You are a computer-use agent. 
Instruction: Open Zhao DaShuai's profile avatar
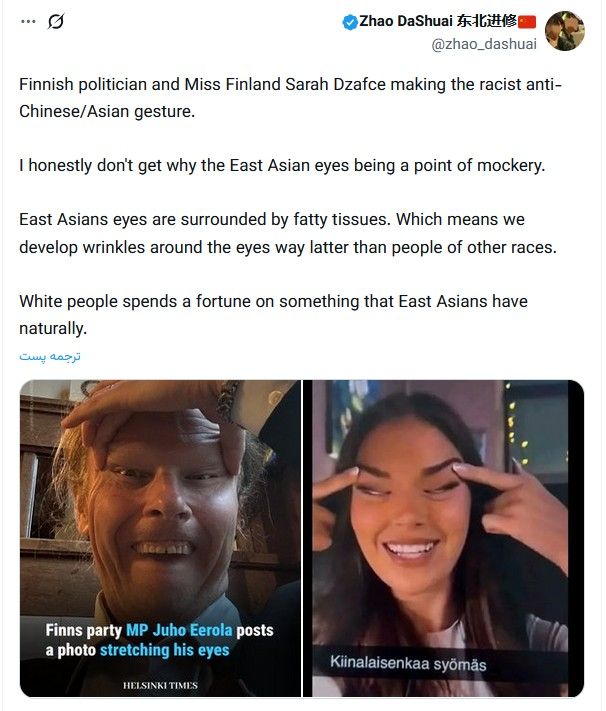pos(564,31)
